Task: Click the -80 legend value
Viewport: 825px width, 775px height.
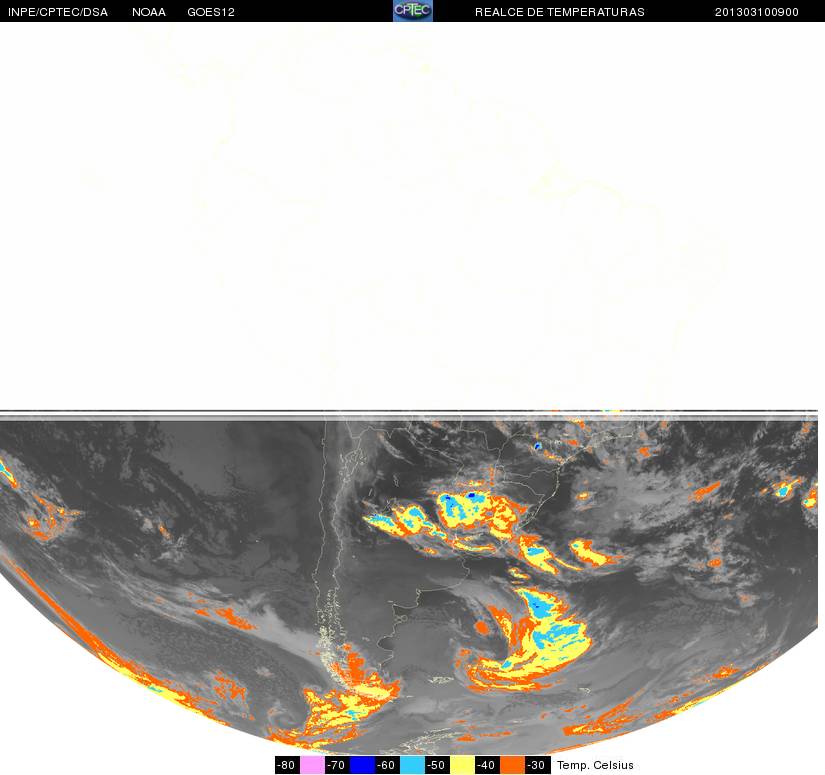Action: tap(287, 765)
